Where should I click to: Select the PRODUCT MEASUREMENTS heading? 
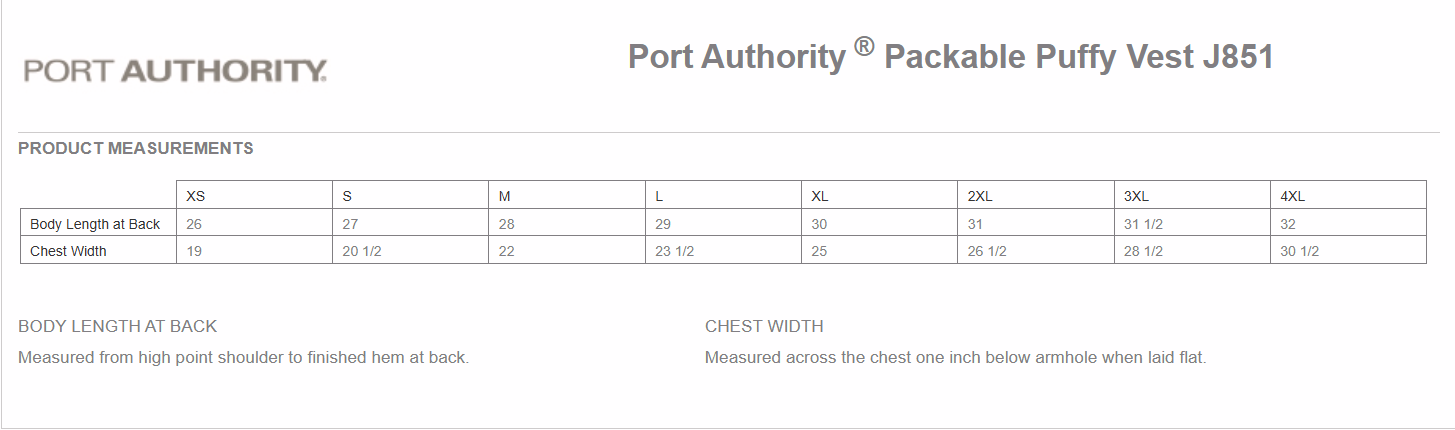click(136, 148)
